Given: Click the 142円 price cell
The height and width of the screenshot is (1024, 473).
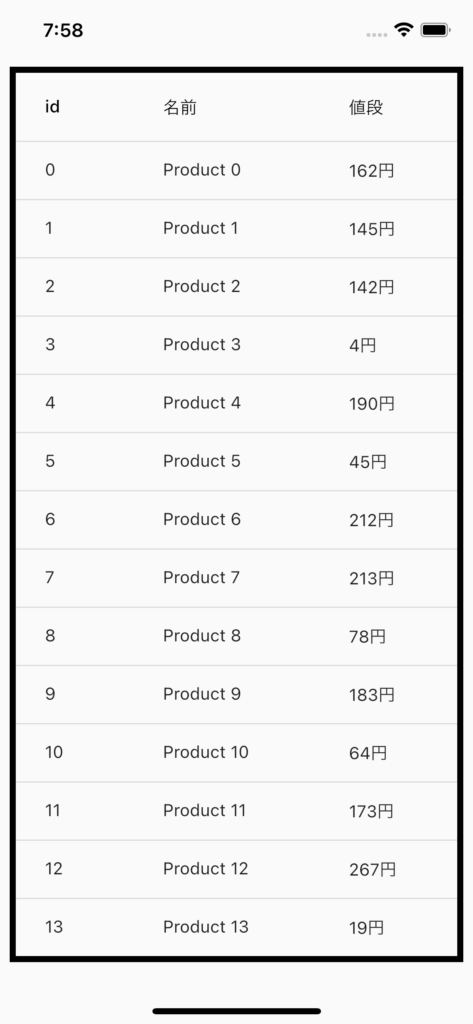Looking at the screenshot, I should click(372, 287).
